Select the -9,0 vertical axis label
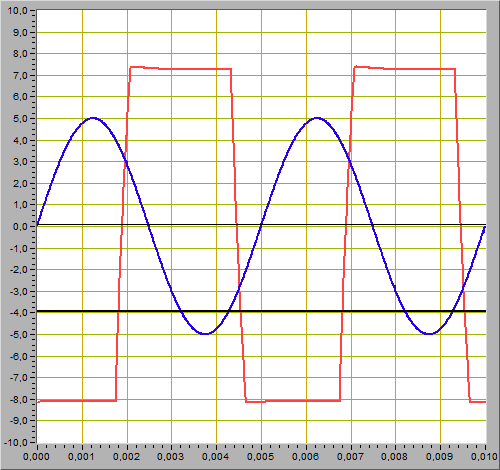500x470 pixels. click(x=19, y=421)
